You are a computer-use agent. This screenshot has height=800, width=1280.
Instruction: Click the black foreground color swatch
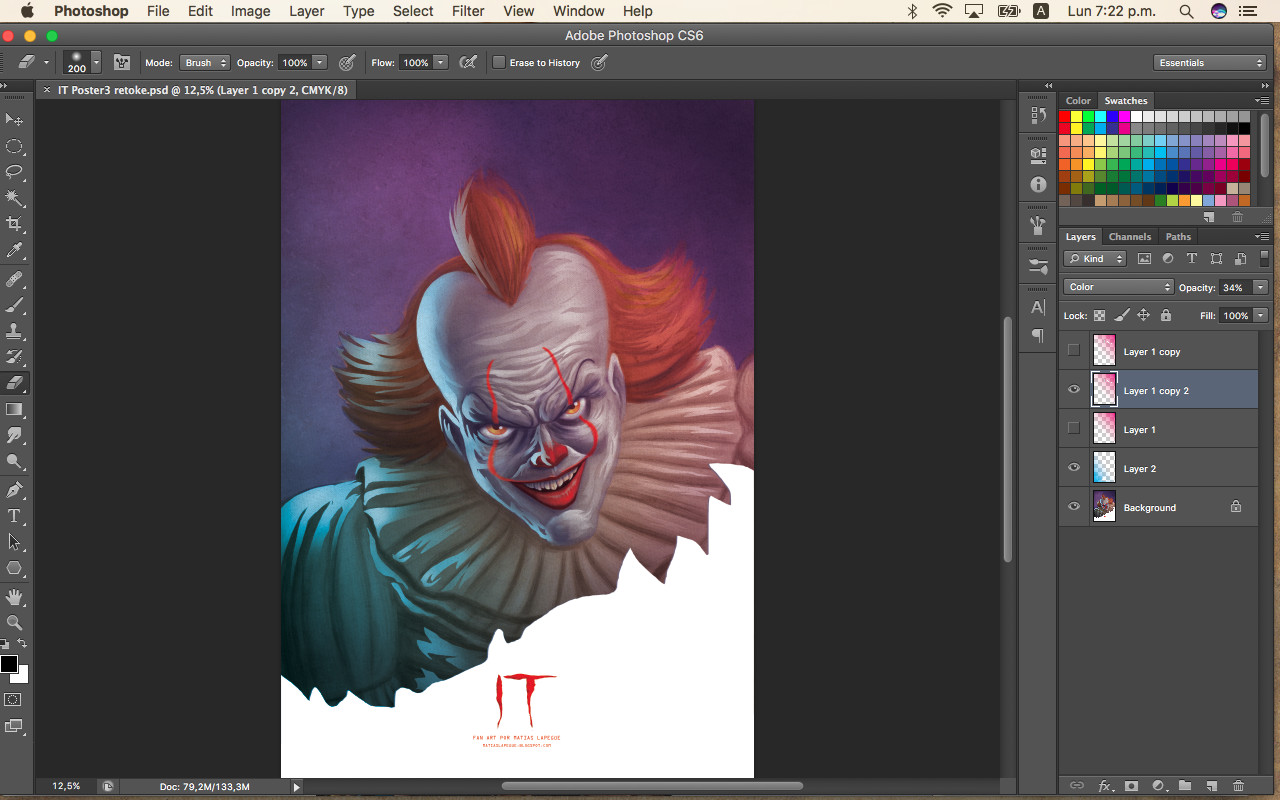(x=9, y=664)
